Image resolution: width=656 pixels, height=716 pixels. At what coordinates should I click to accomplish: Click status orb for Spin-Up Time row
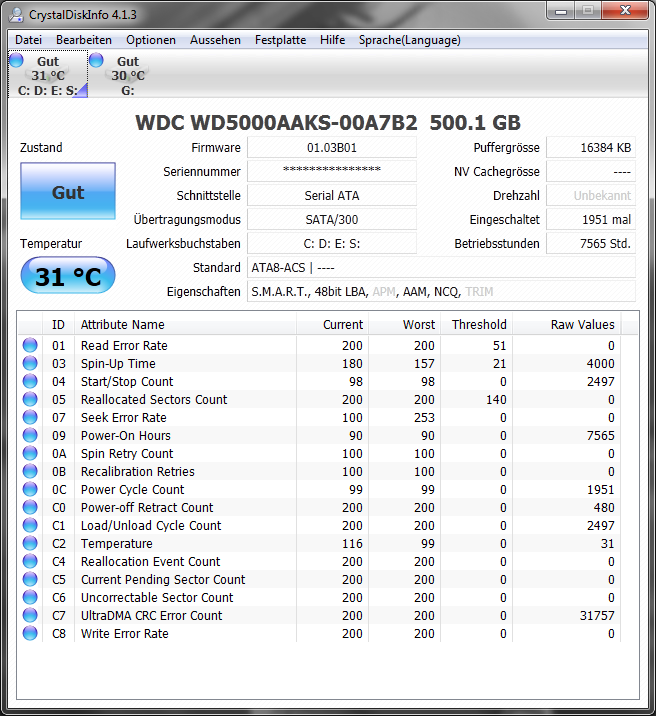[x=30, y=363]
